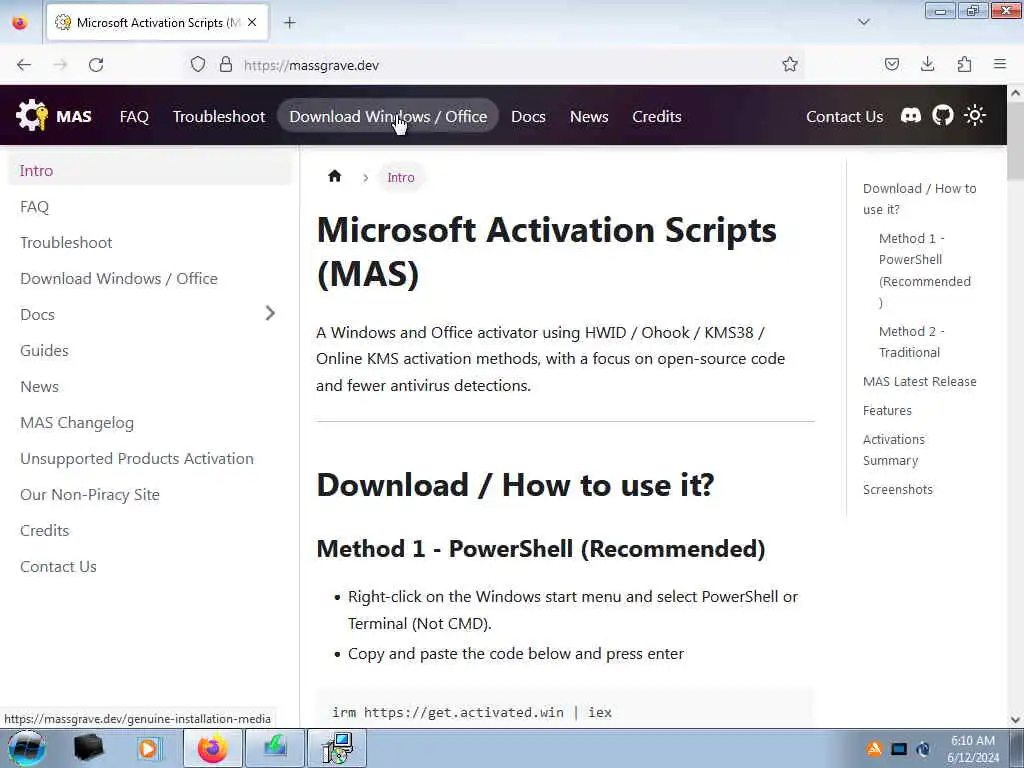Select FAQ in left sidebar
Image resolution: width=1024 pixels, height=768 pixels.
point(150,206)
